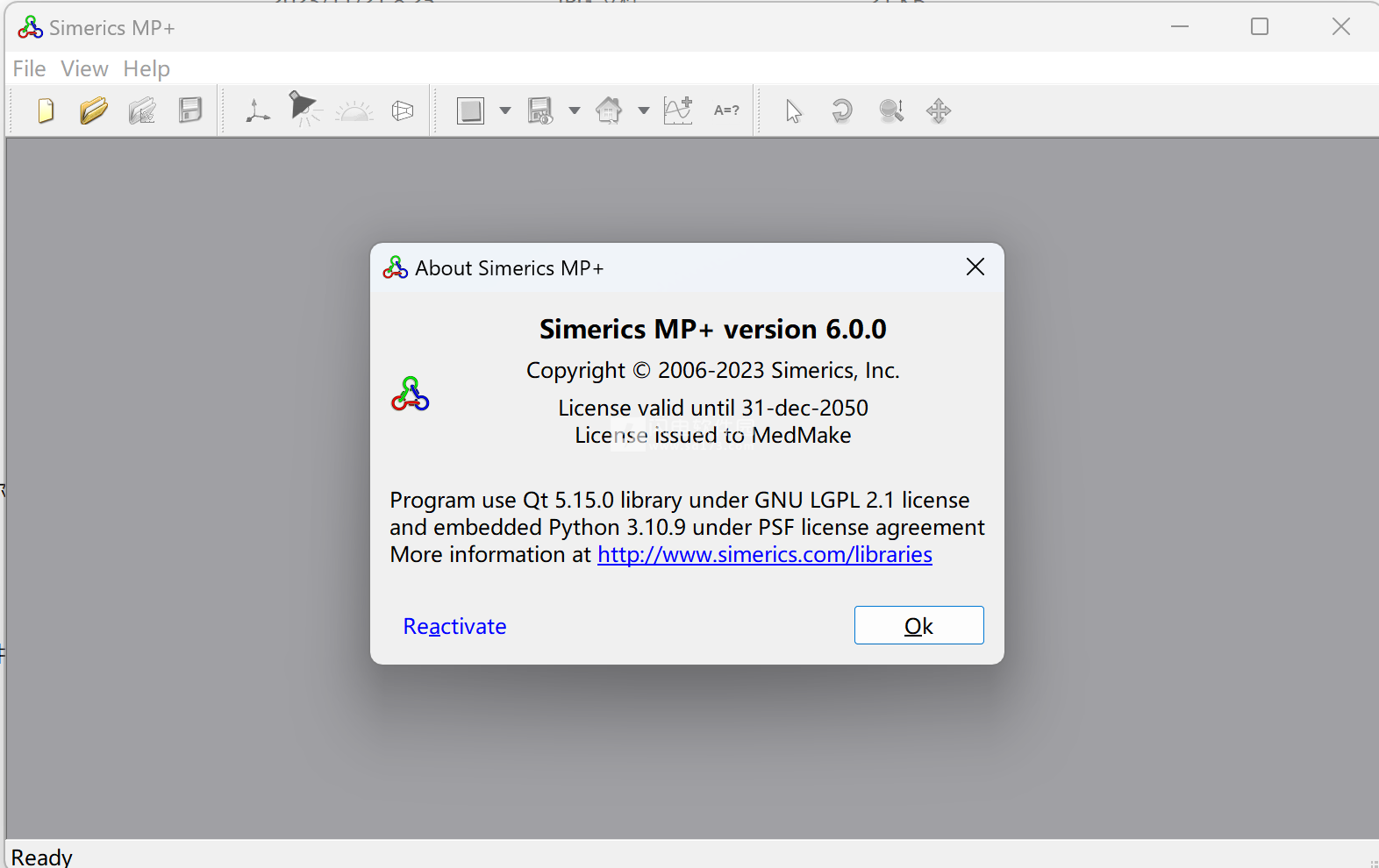Click the "Copyright © 2006-2023 Simerics, Inc." text

point(713,370)
